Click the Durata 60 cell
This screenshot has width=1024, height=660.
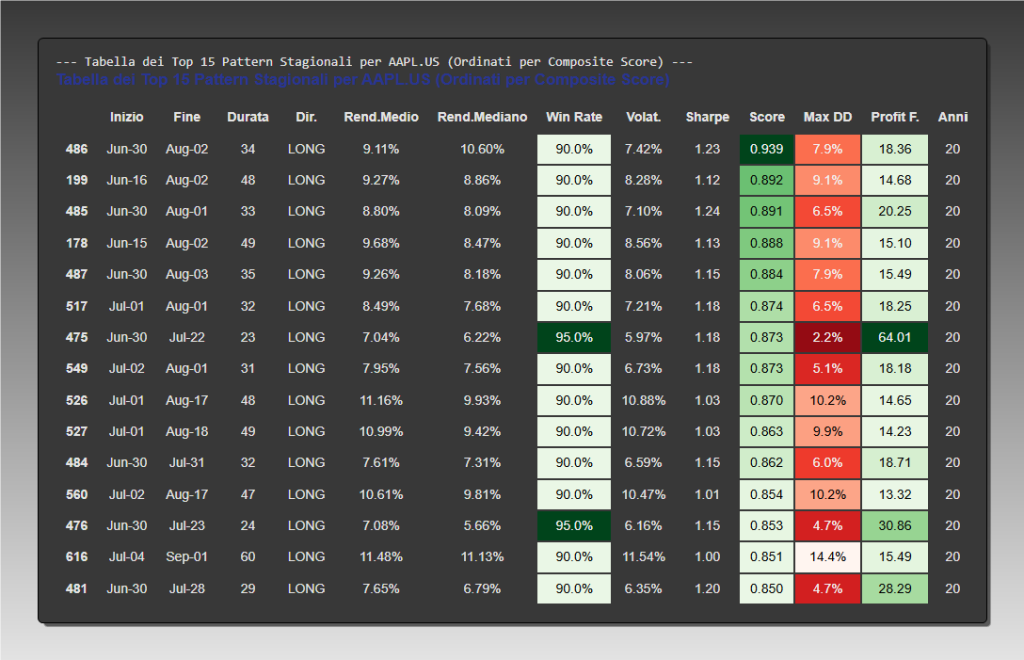click(248, 557)
